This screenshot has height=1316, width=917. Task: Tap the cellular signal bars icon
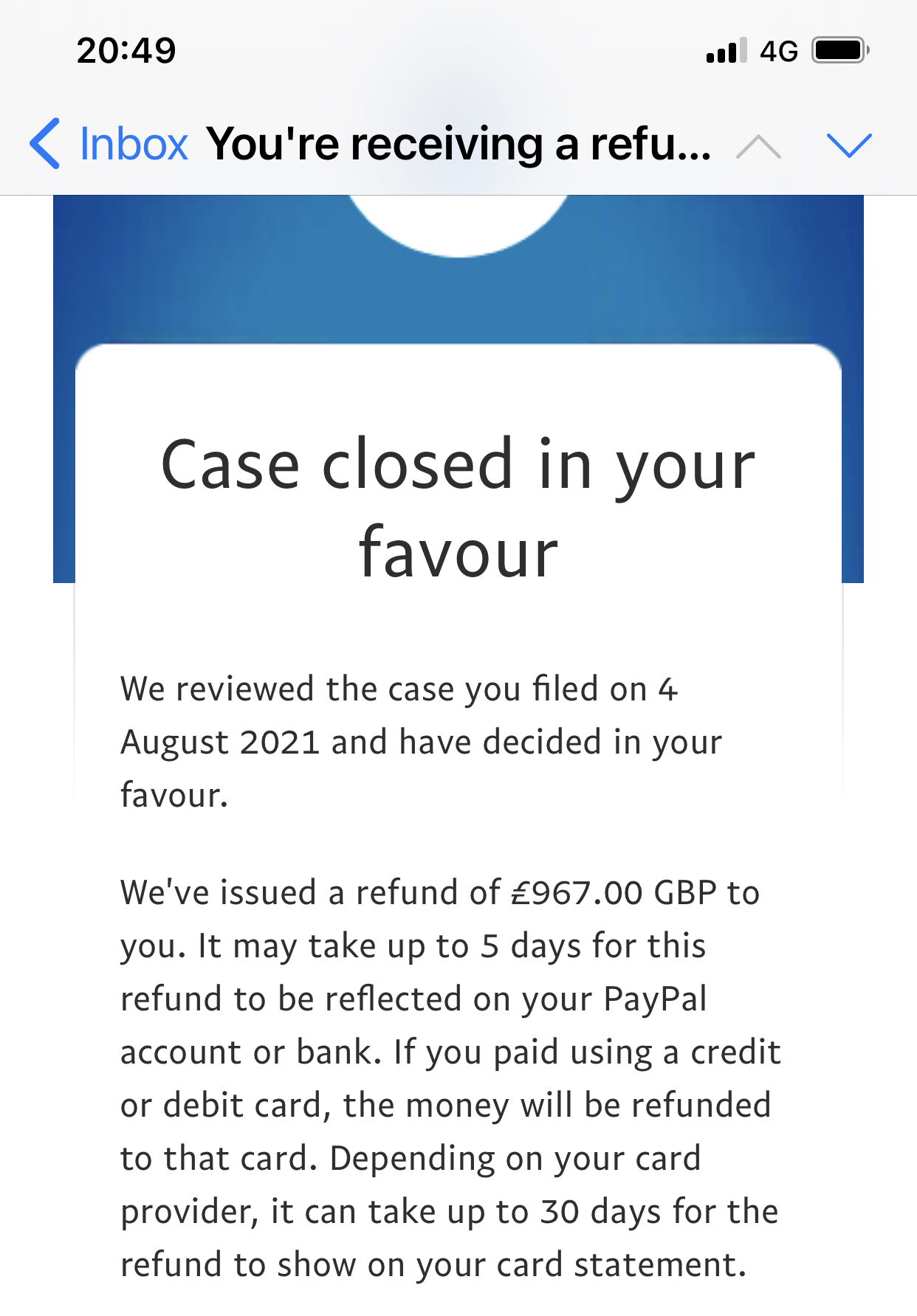(x=727, y=51)
